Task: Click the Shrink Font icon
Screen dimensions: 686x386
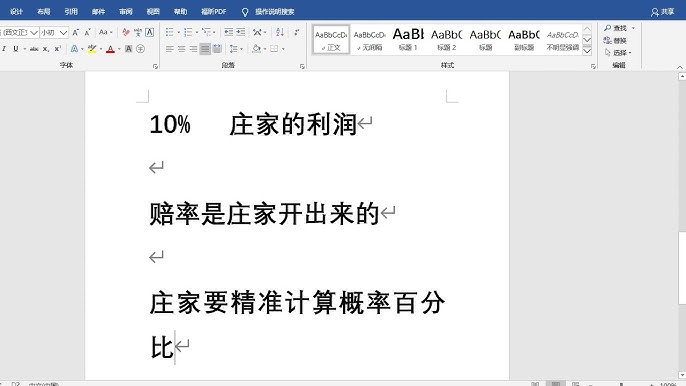Action: point(88,32)
